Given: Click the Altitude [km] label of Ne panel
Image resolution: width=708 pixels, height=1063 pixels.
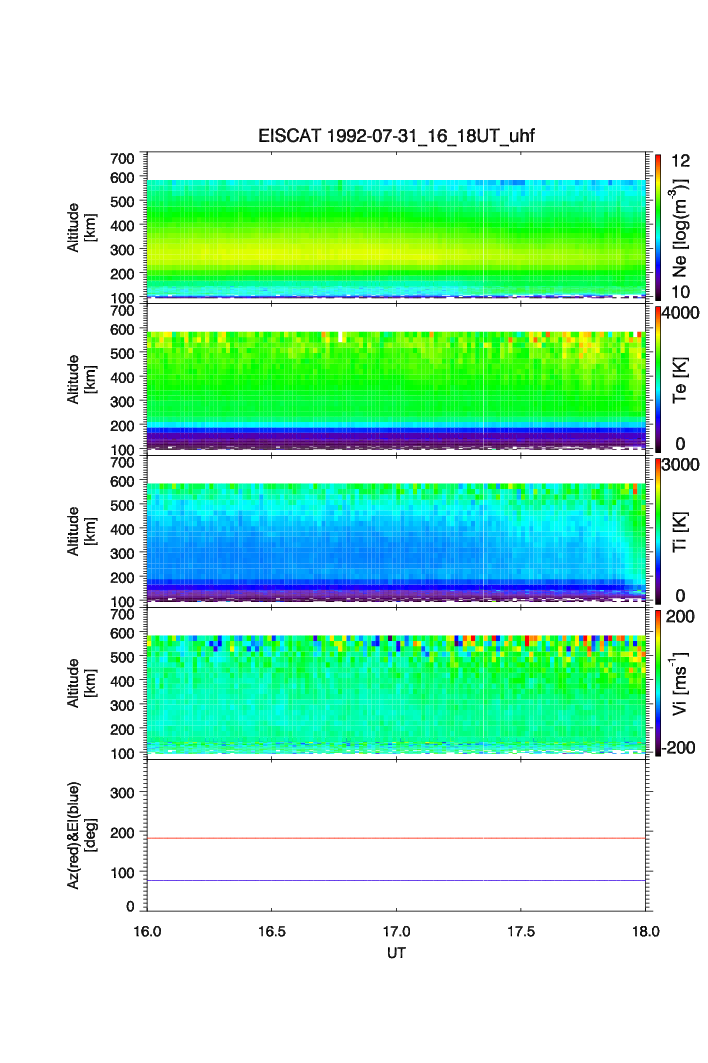Looking at the screenshot, I should pos(81,228).
